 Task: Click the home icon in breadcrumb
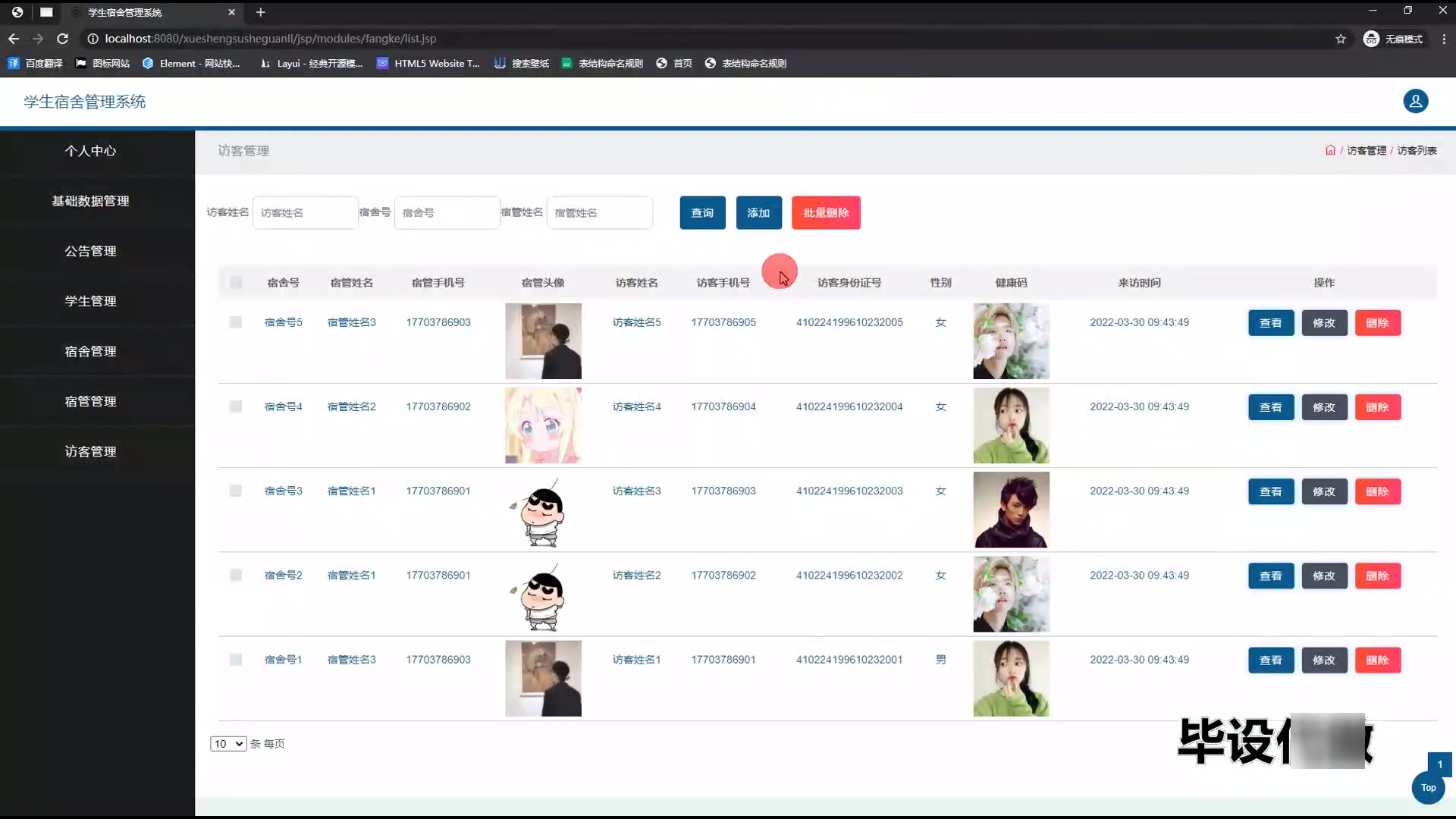pos(1330,150)
